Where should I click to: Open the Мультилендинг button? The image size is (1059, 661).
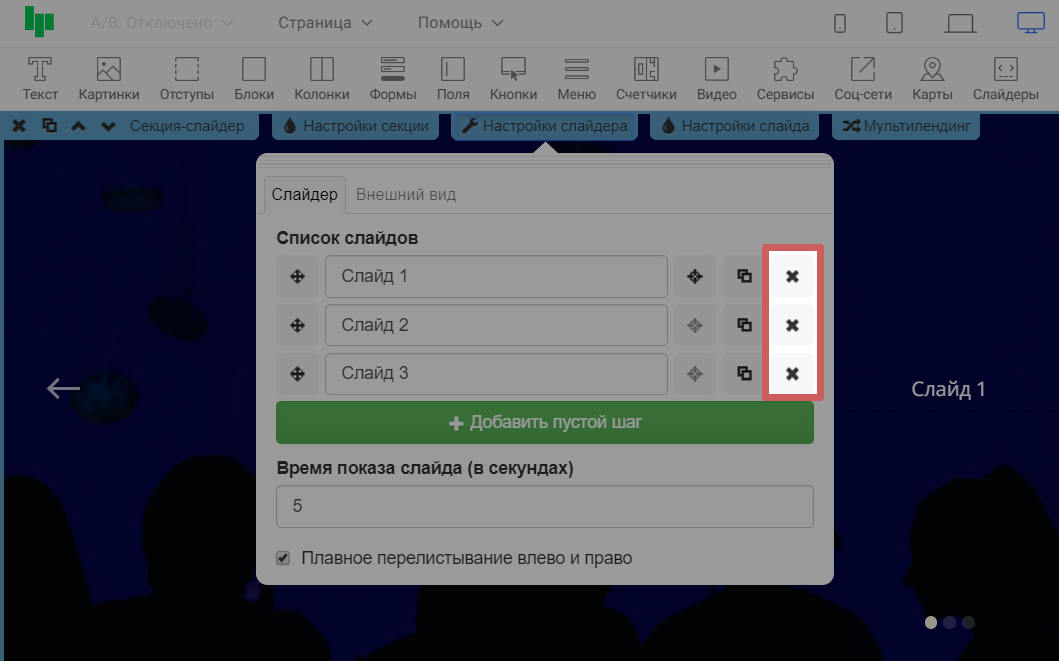click(906, 126)
